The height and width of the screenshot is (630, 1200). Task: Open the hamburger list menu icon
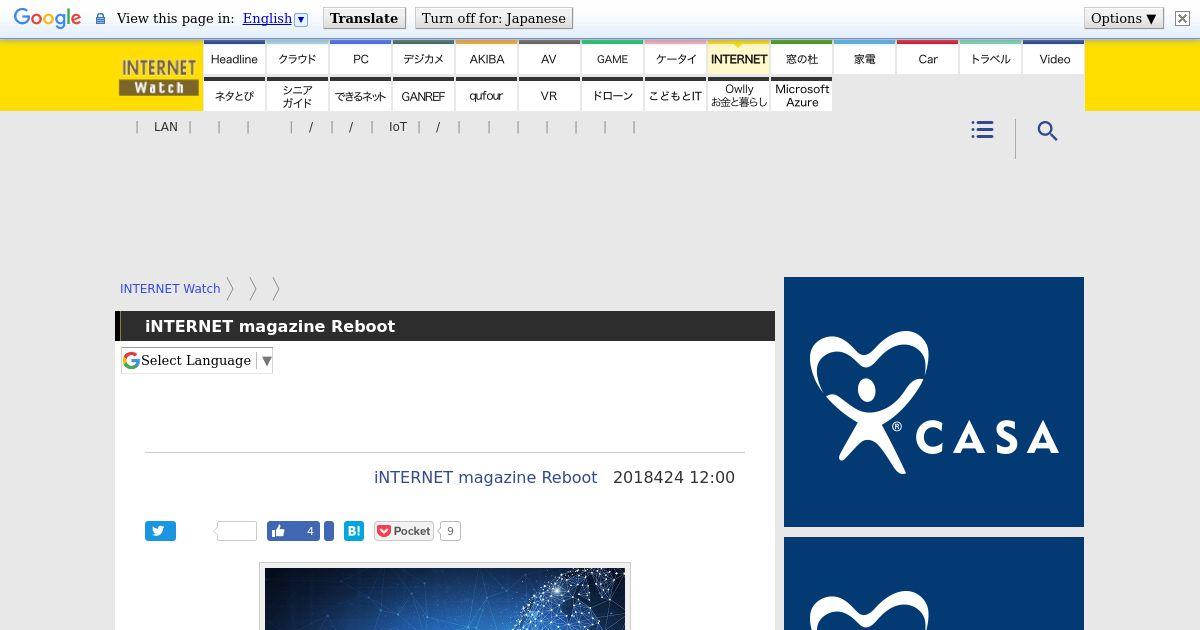point(982,130)
